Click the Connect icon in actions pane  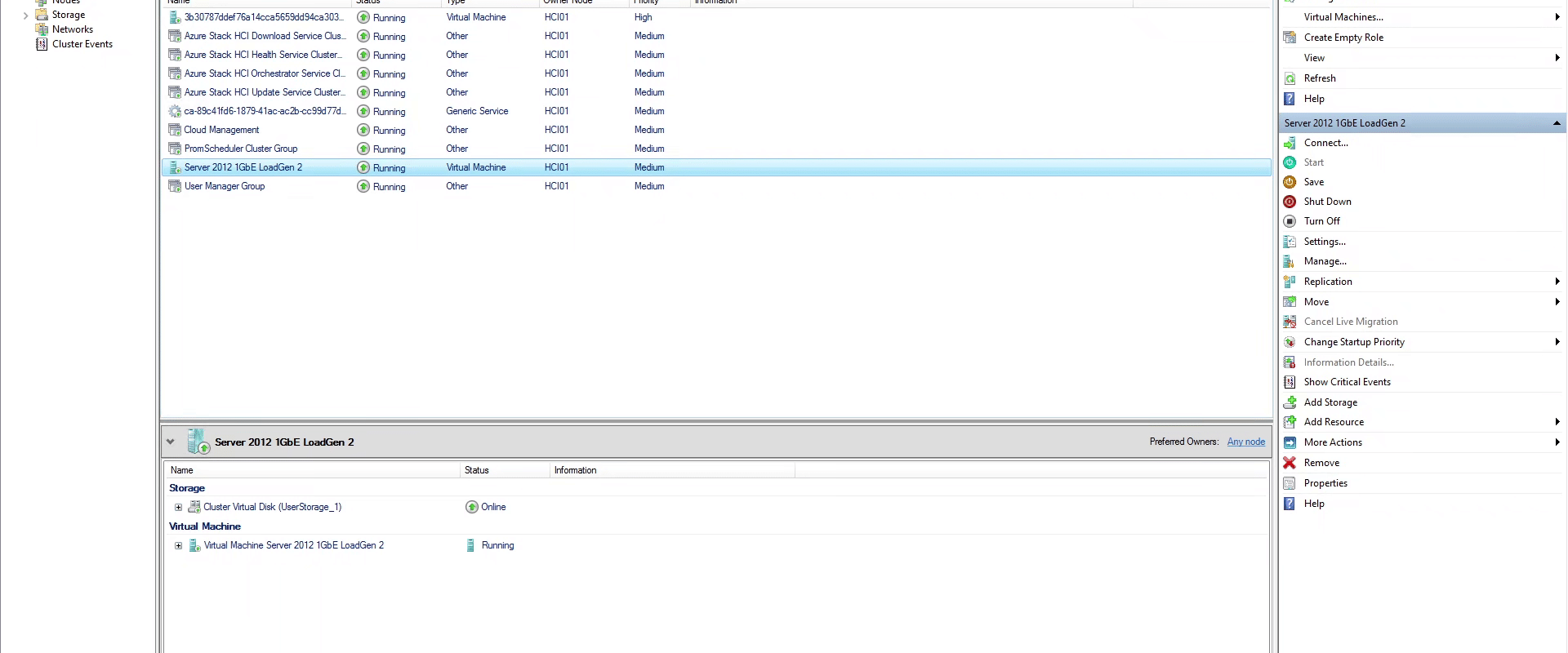tap(1290, 143)
